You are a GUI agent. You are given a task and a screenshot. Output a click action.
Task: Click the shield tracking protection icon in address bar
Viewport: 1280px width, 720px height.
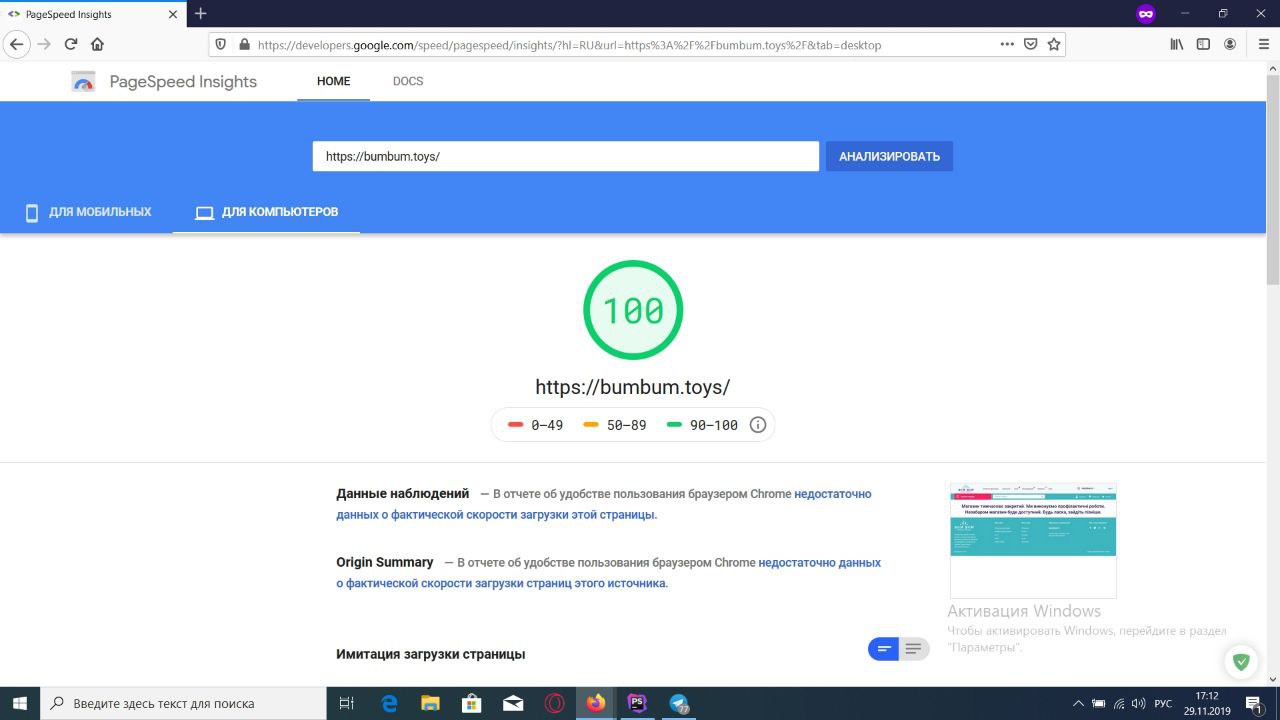click(x=220, y=44)
